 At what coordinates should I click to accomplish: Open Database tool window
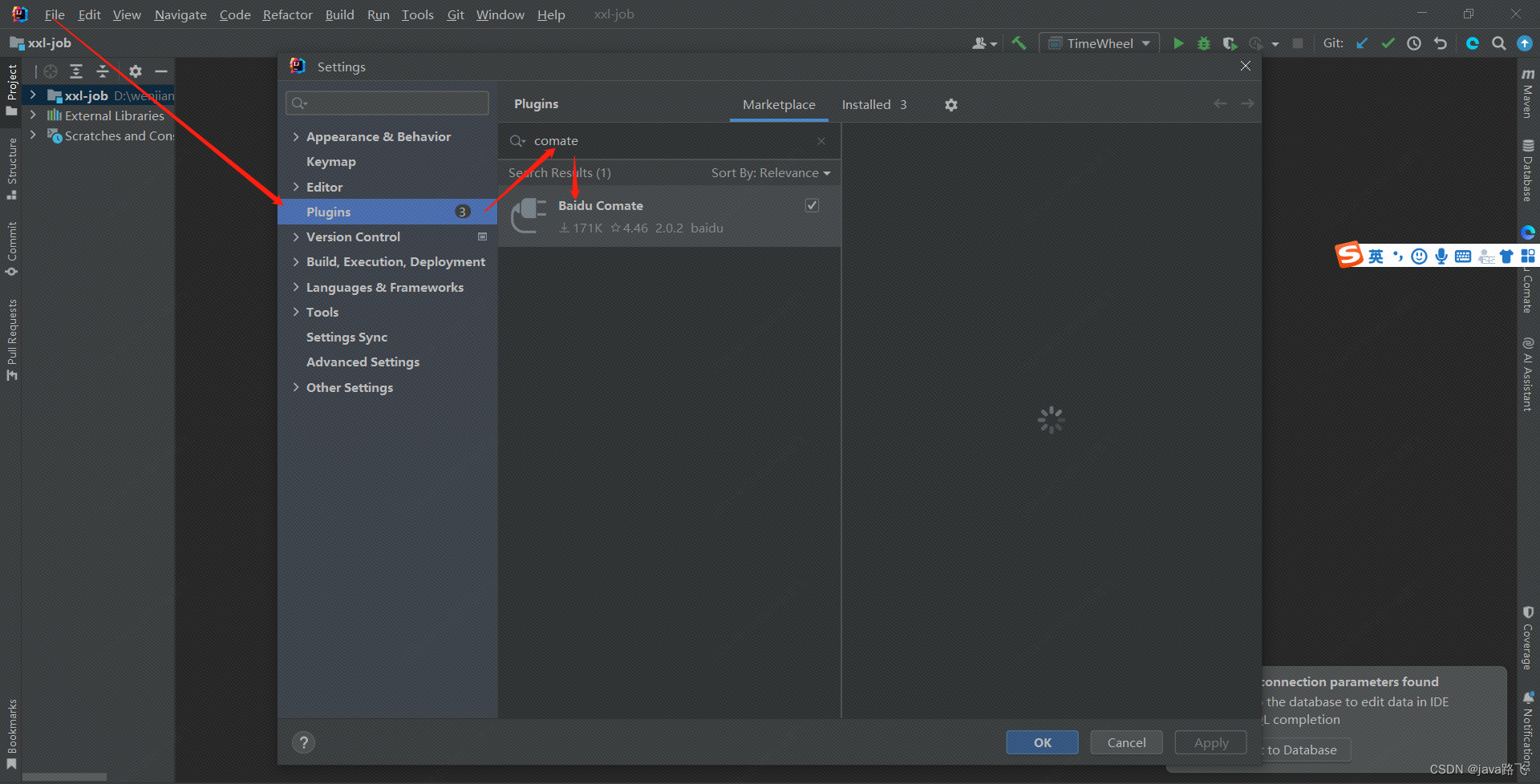coord(1528,171)
